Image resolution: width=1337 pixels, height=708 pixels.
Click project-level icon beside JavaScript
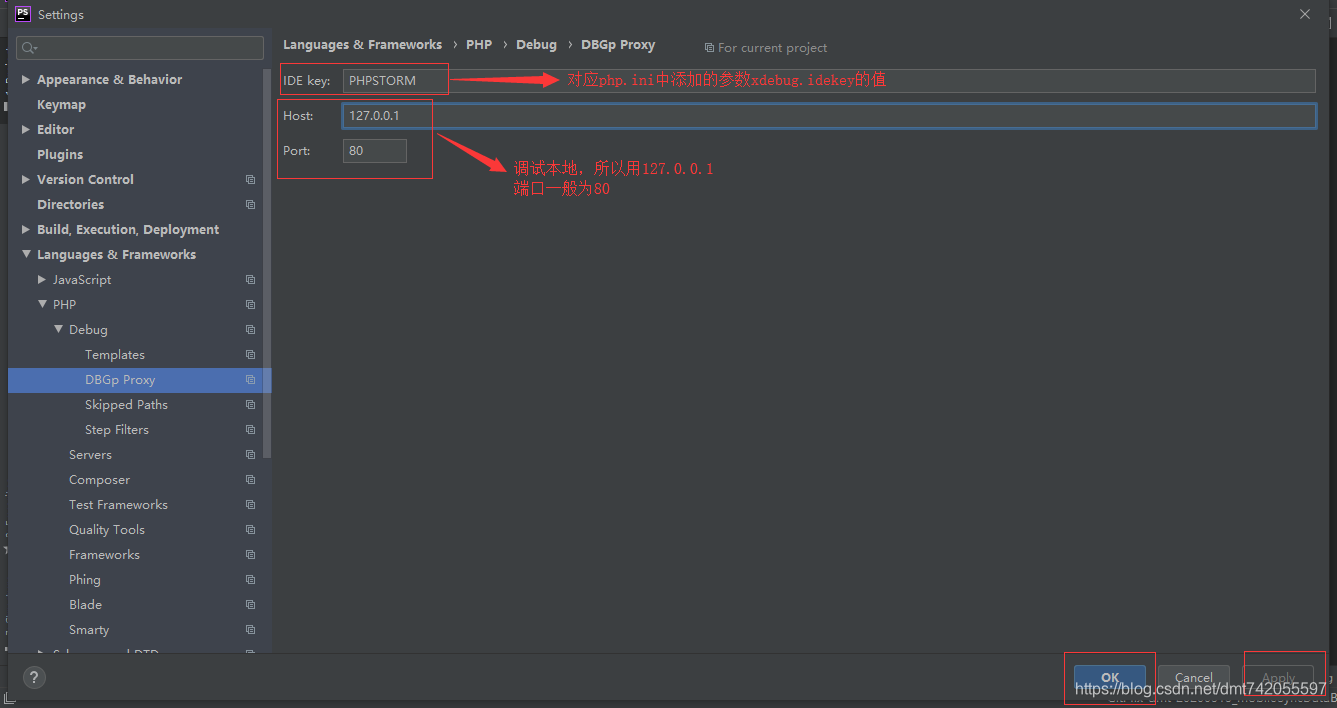(x=250, y=280)
